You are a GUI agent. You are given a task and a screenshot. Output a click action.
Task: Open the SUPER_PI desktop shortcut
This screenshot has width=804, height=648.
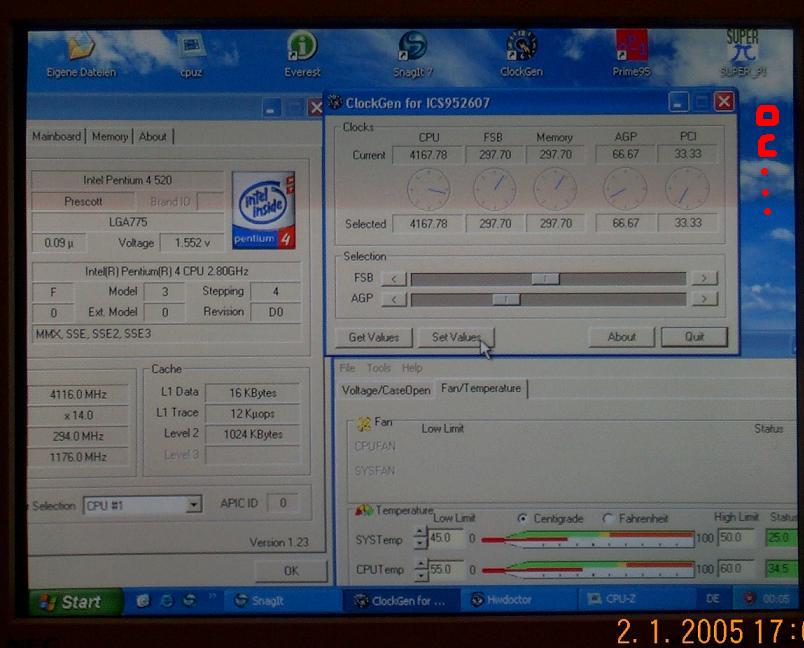pyautogui.click(x=742, y=55)
